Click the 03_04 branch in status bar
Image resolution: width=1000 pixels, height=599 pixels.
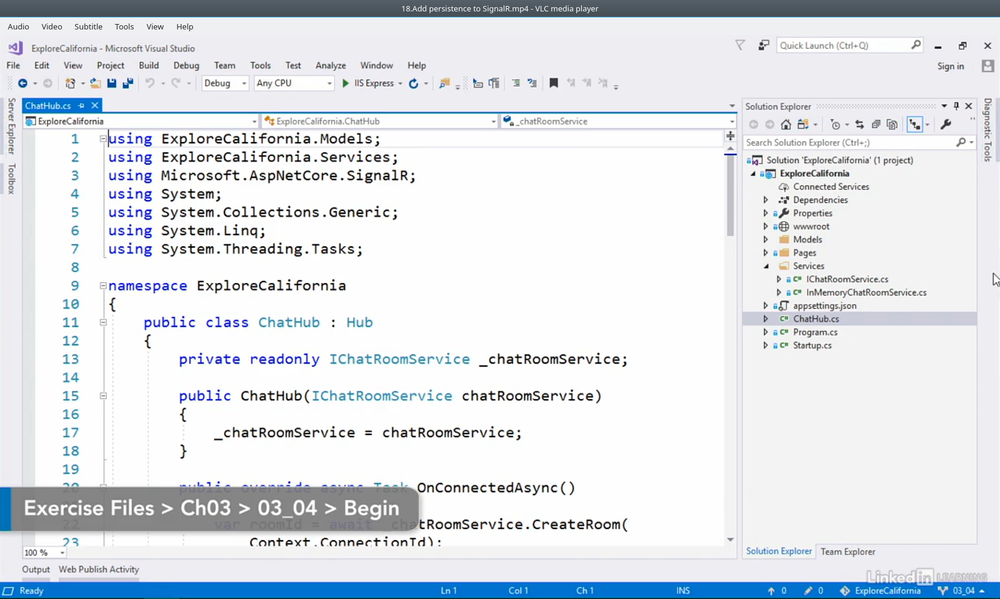click(961, 591)
